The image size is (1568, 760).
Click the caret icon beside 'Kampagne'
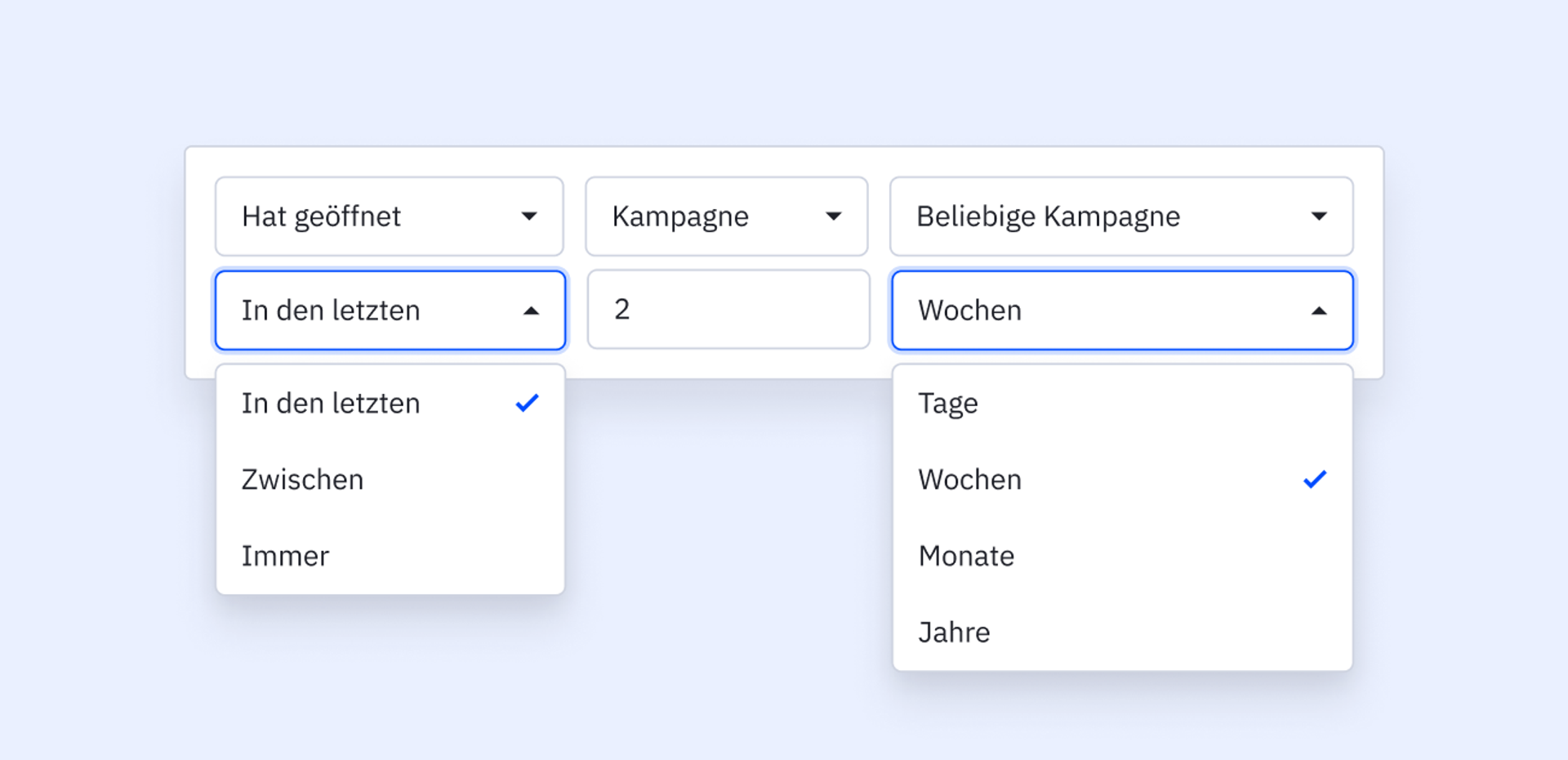(833, 217)
